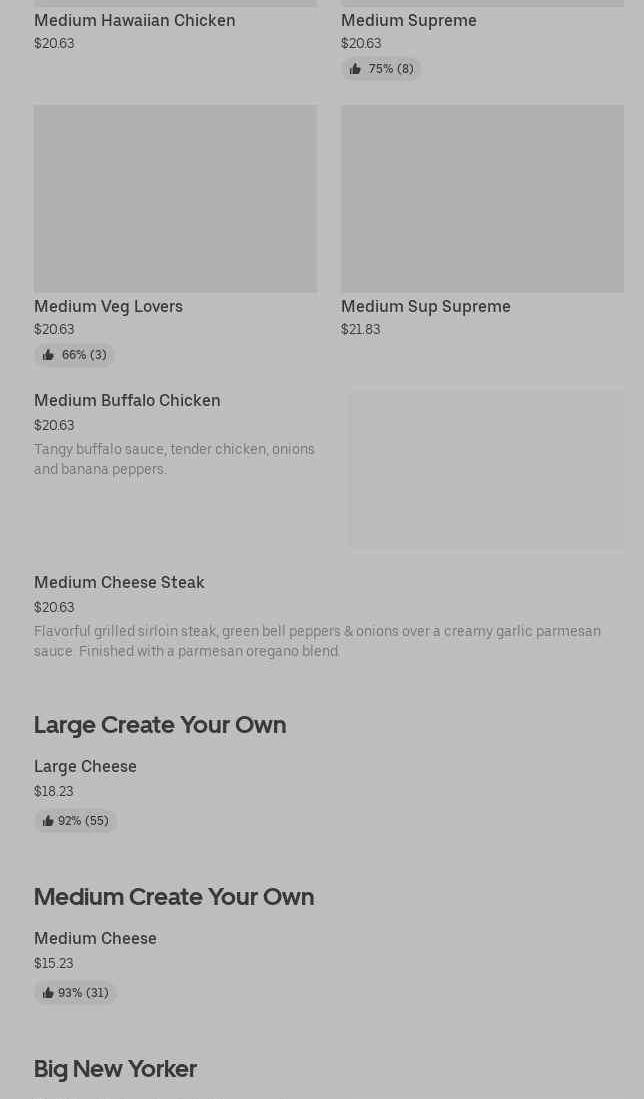The height and width of the screenshot is (1099, 644).
Task: Click thumbs-up icon under Medium Veg Lovers
Action: tap(48, 355)
